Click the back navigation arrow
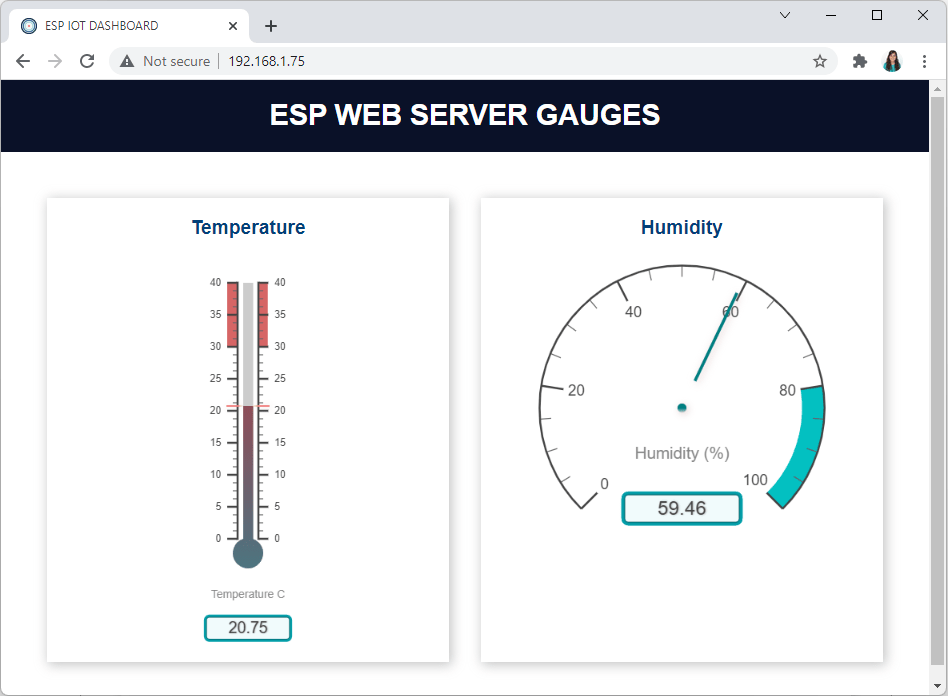This screenshot has height=696, width=948. 23,61
